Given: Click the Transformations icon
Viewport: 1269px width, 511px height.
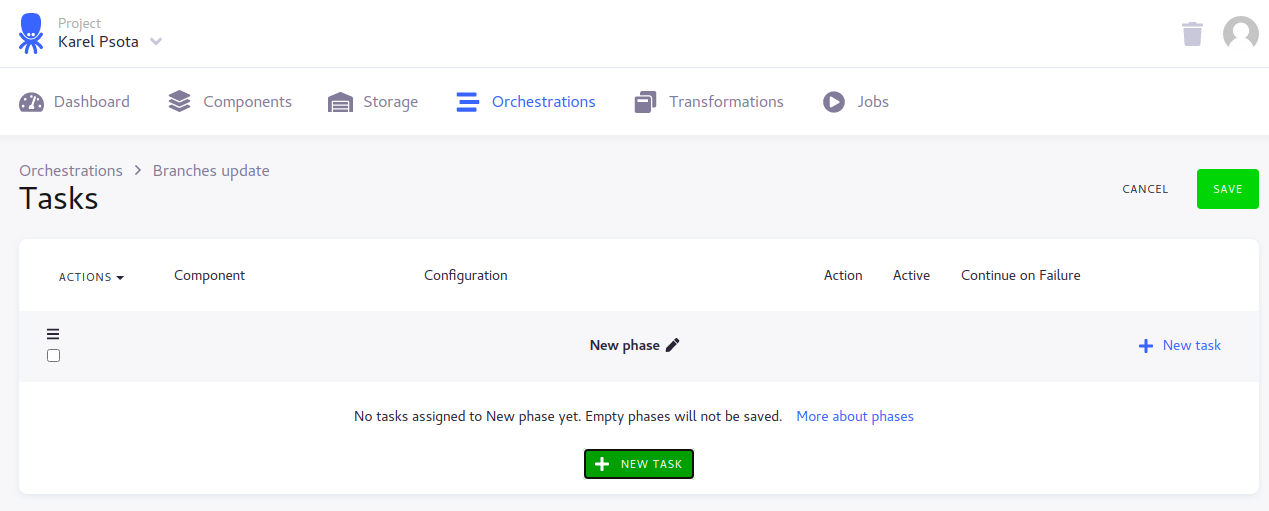Looking at the screenshot, I should [x=646, y=102].
